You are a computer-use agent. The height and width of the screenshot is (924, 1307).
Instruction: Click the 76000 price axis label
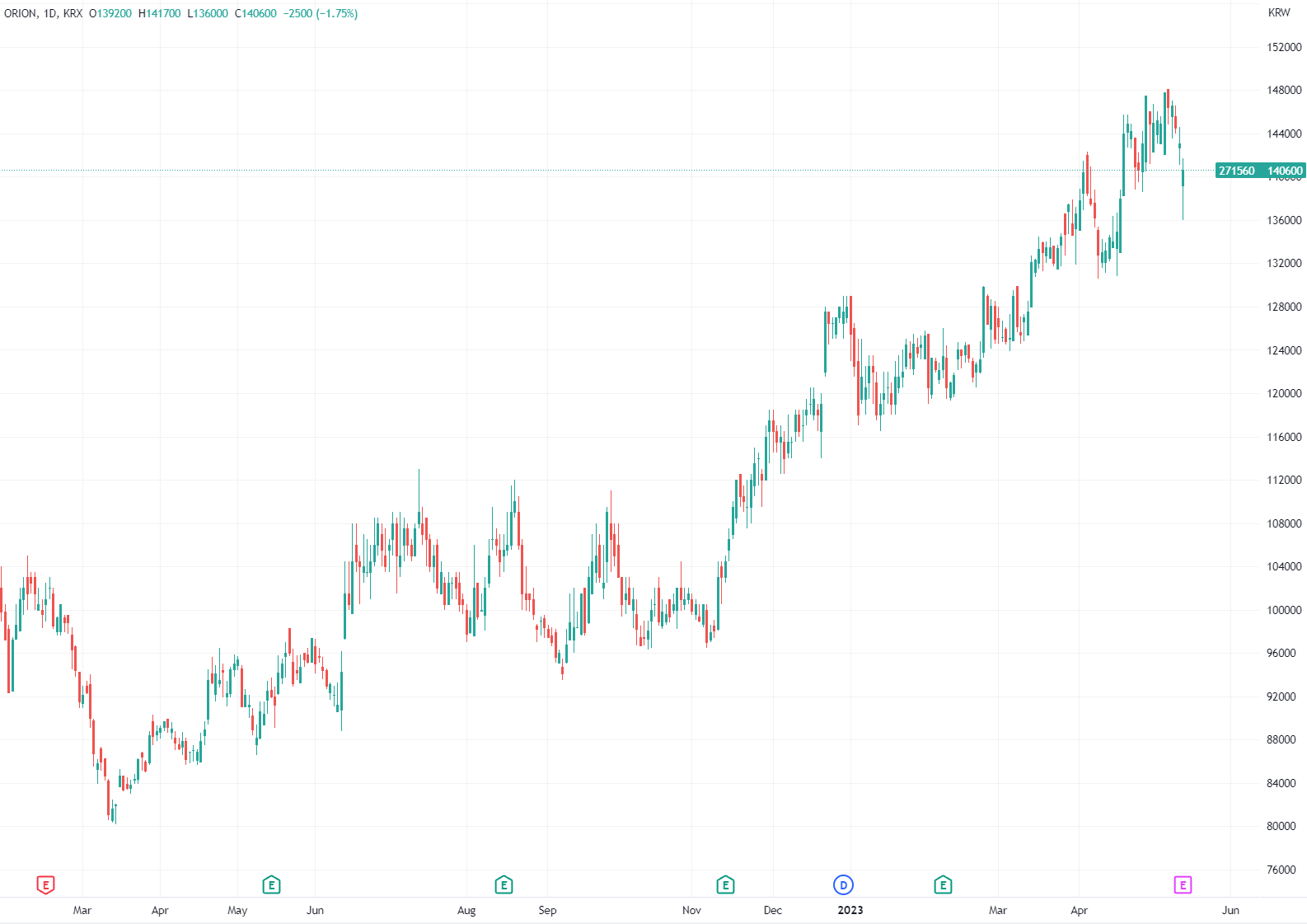[x=1281, y=870]
